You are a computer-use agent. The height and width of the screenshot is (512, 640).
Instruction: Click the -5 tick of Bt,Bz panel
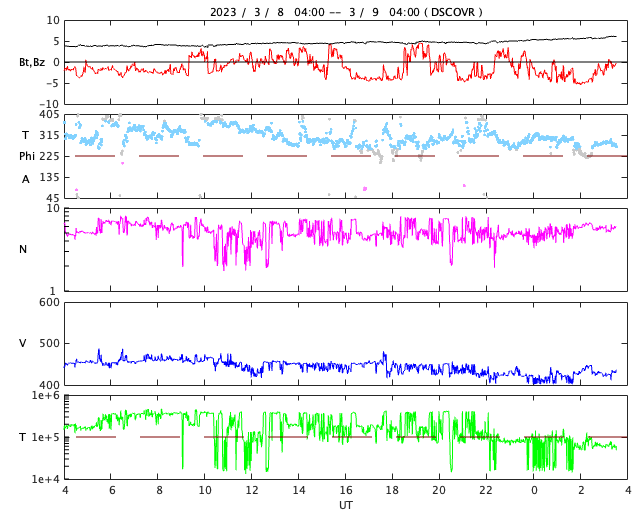tap(53, 83)
